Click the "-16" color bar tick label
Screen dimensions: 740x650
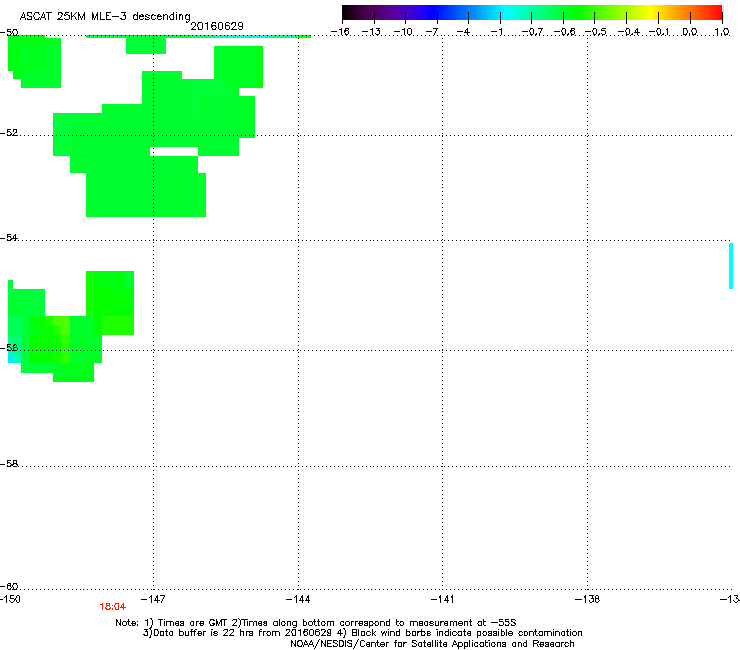(340, 32)
